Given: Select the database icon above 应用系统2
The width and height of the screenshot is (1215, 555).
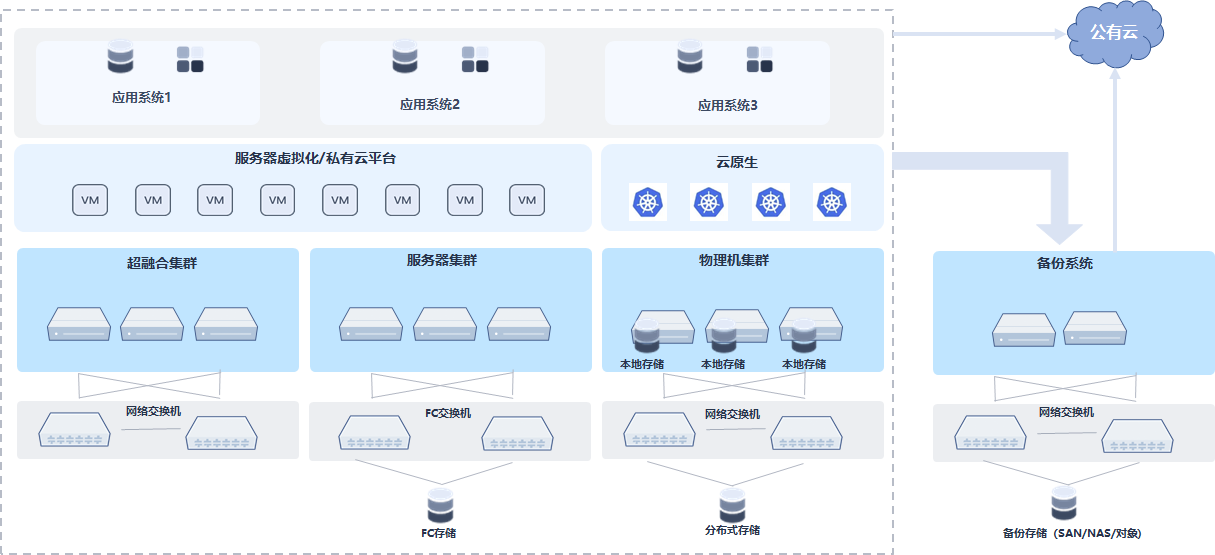Looking at the screenshot, I should coord(405,56).
